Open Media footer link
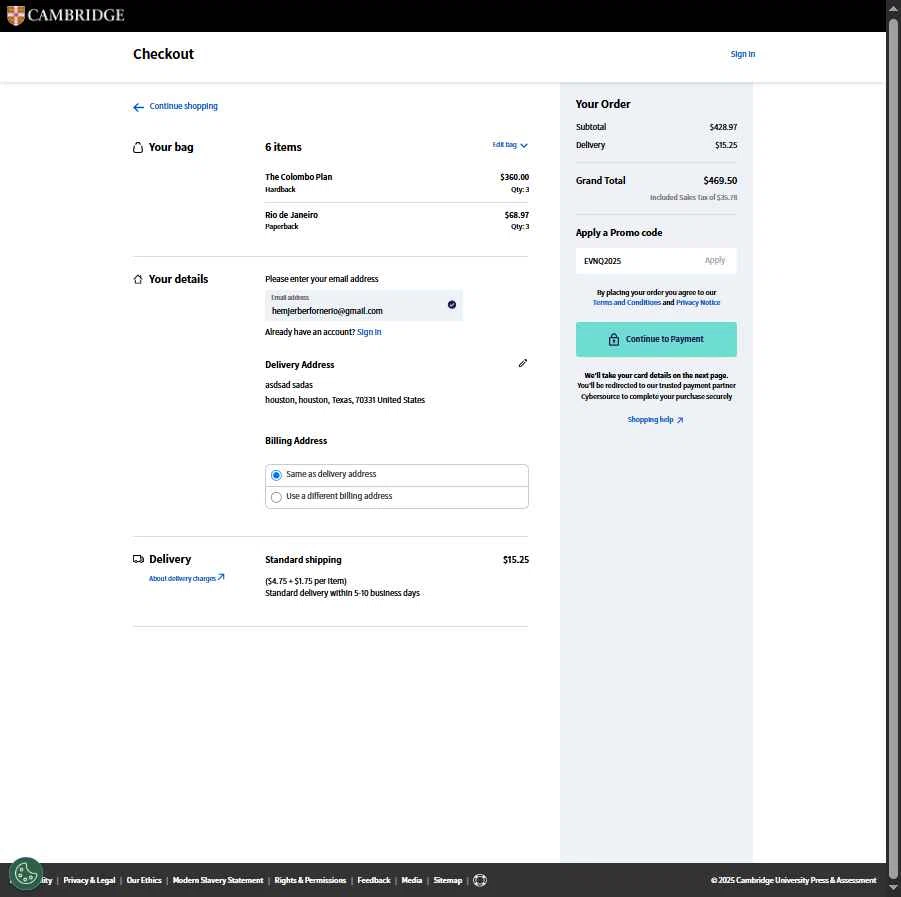 pyautogui.click(x=411, y=880)
